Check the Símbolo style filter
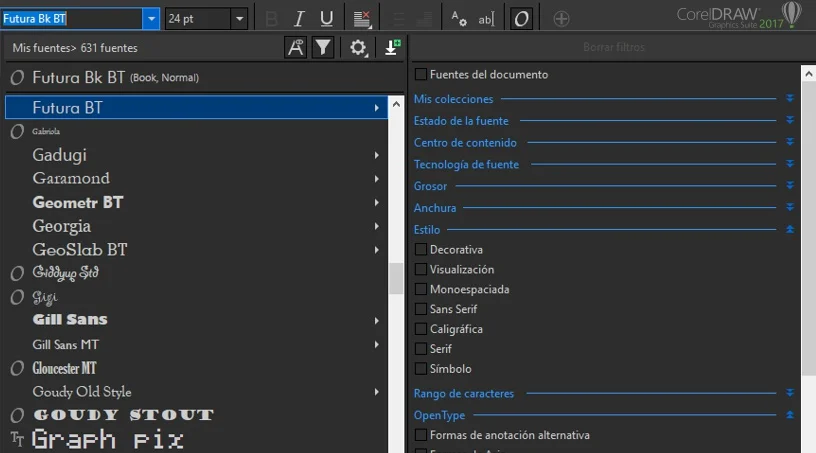This screenshot has width=816, height=453. point(420,368)
